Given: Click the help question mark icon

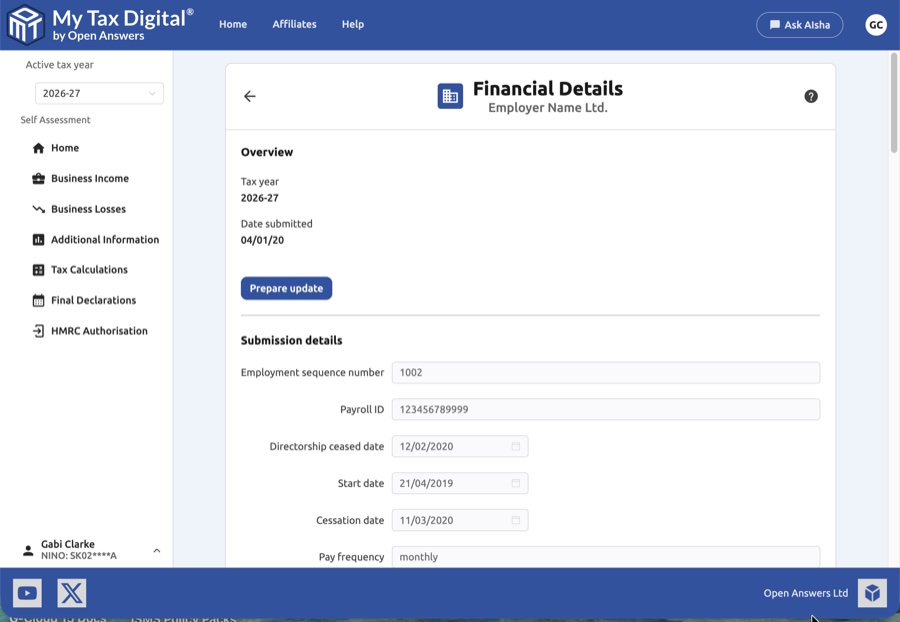Looking at the screenshot, I should (x=812, y=96).
